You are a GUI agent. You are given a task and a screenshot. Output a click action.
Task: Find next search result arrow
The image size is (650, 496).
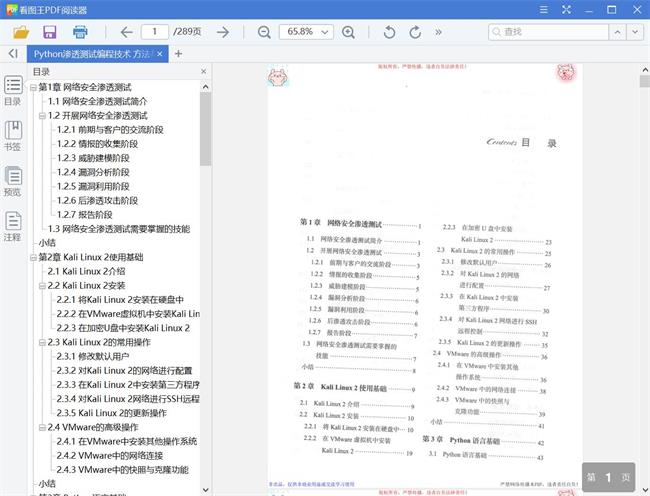tap(635, 32)
